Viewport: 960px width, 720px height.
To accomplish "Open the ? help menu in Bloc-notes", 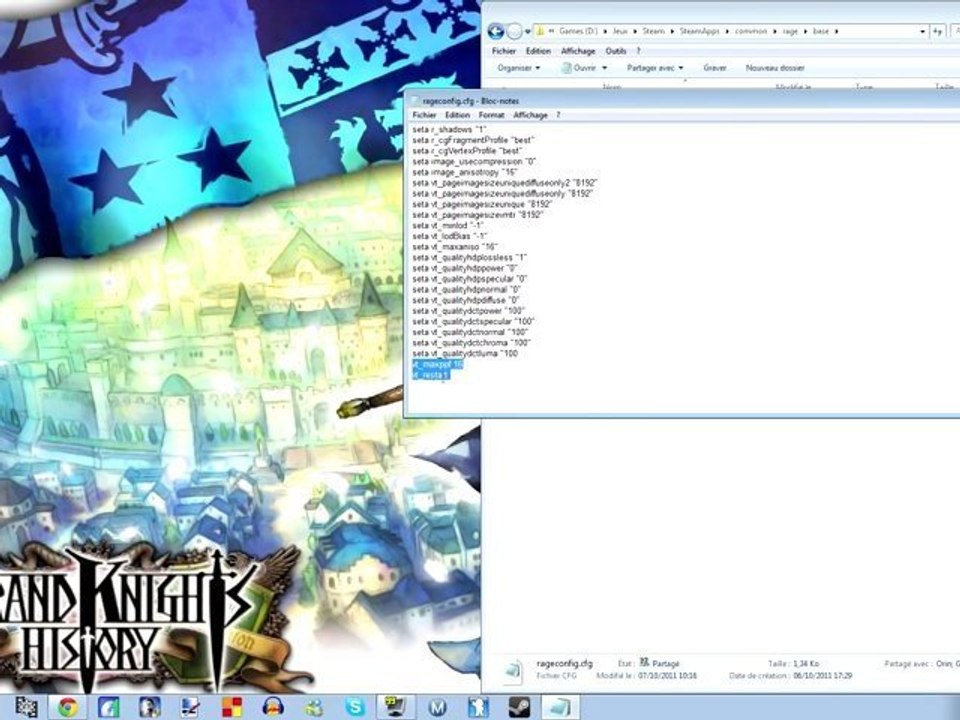I will [x=558, y=115].
